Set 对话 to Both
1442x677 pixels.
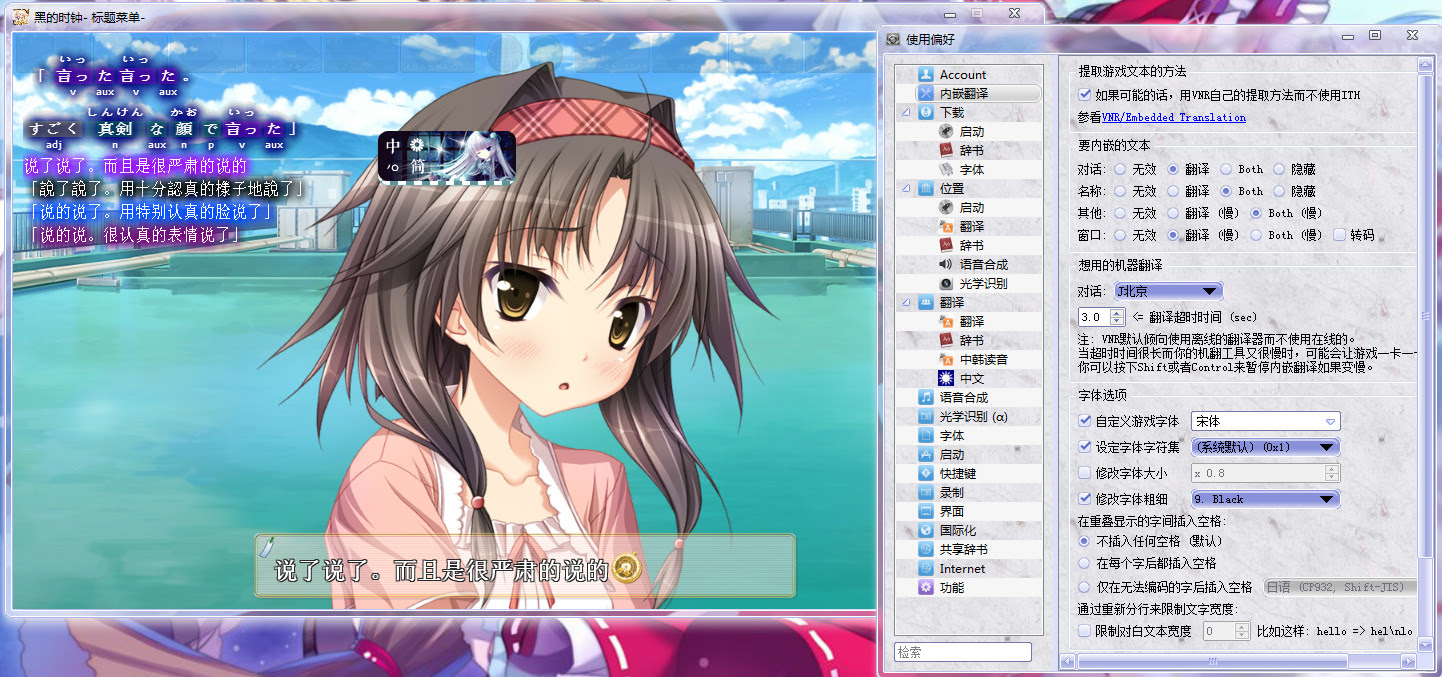point(1227,169)
